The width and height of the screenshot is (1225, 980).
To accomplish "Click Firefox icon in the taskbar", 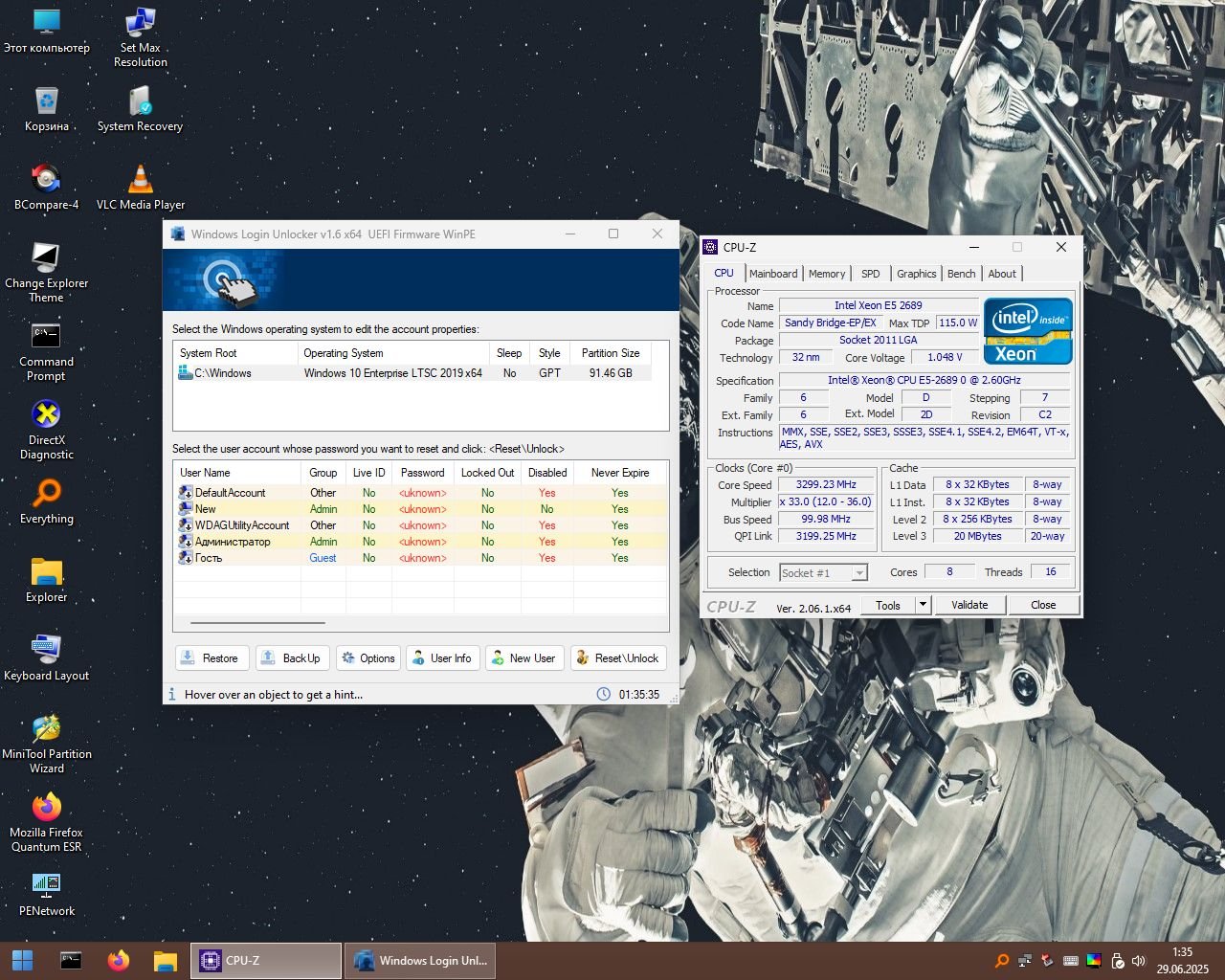I will pyautogui.click(x=119, y=961).
